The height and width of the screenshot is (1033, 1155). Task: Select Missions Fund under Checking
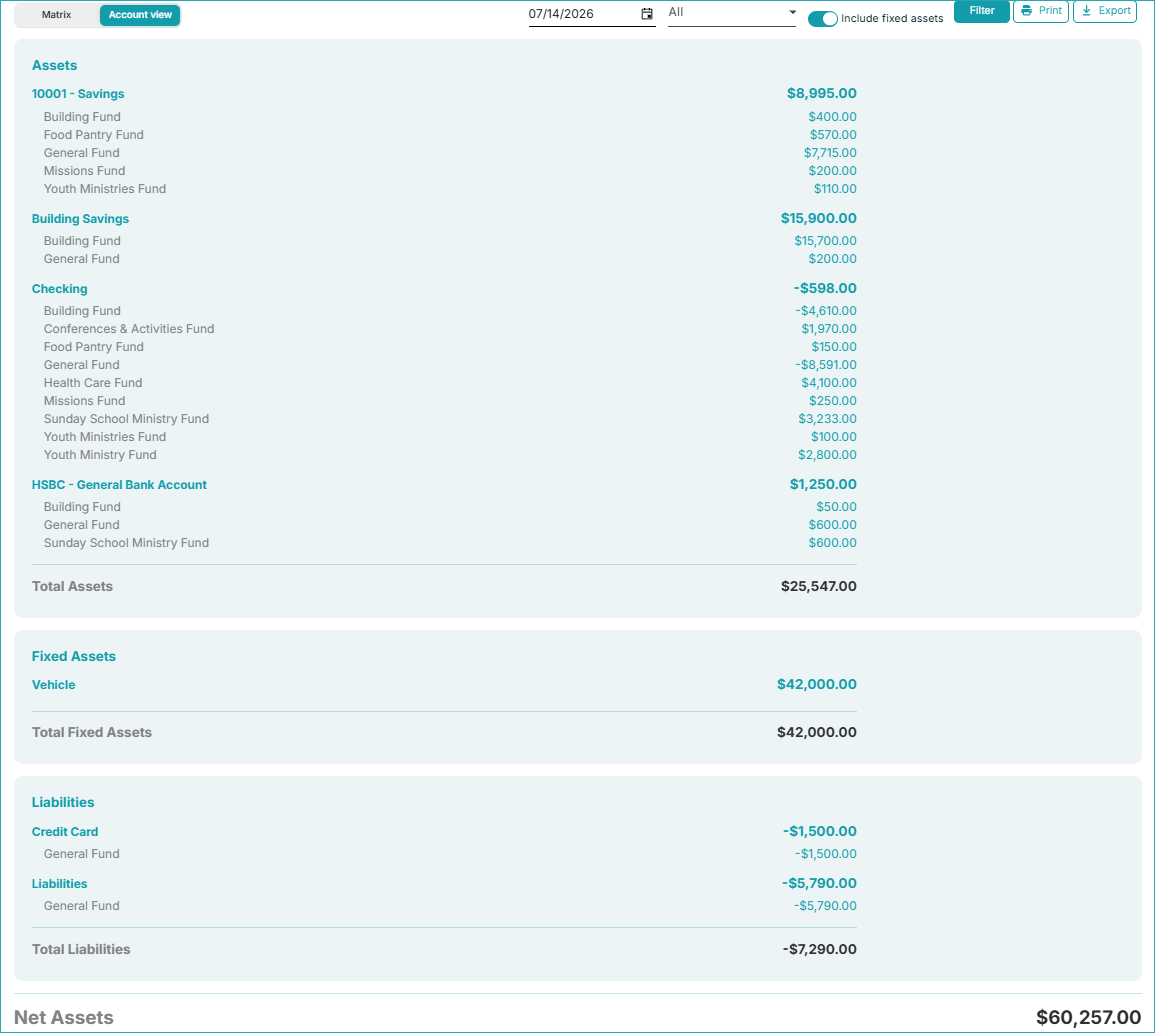pos(85,401)
